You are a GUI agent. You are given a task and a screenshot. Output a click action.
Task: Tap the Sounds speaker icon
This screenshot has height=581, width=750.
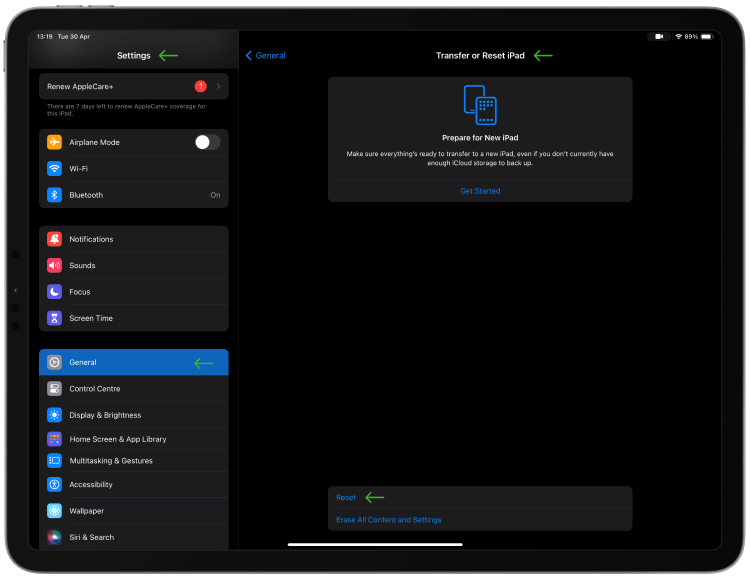(54, 265)
